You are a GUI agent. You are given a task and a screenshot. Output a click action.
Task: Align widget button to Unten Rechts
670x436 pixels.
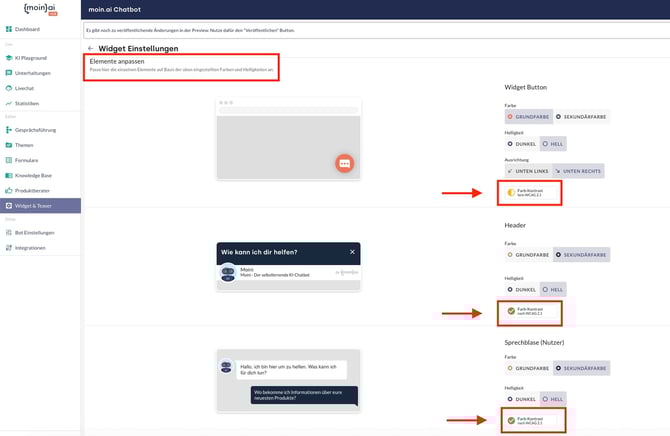(x=580, y=171)
